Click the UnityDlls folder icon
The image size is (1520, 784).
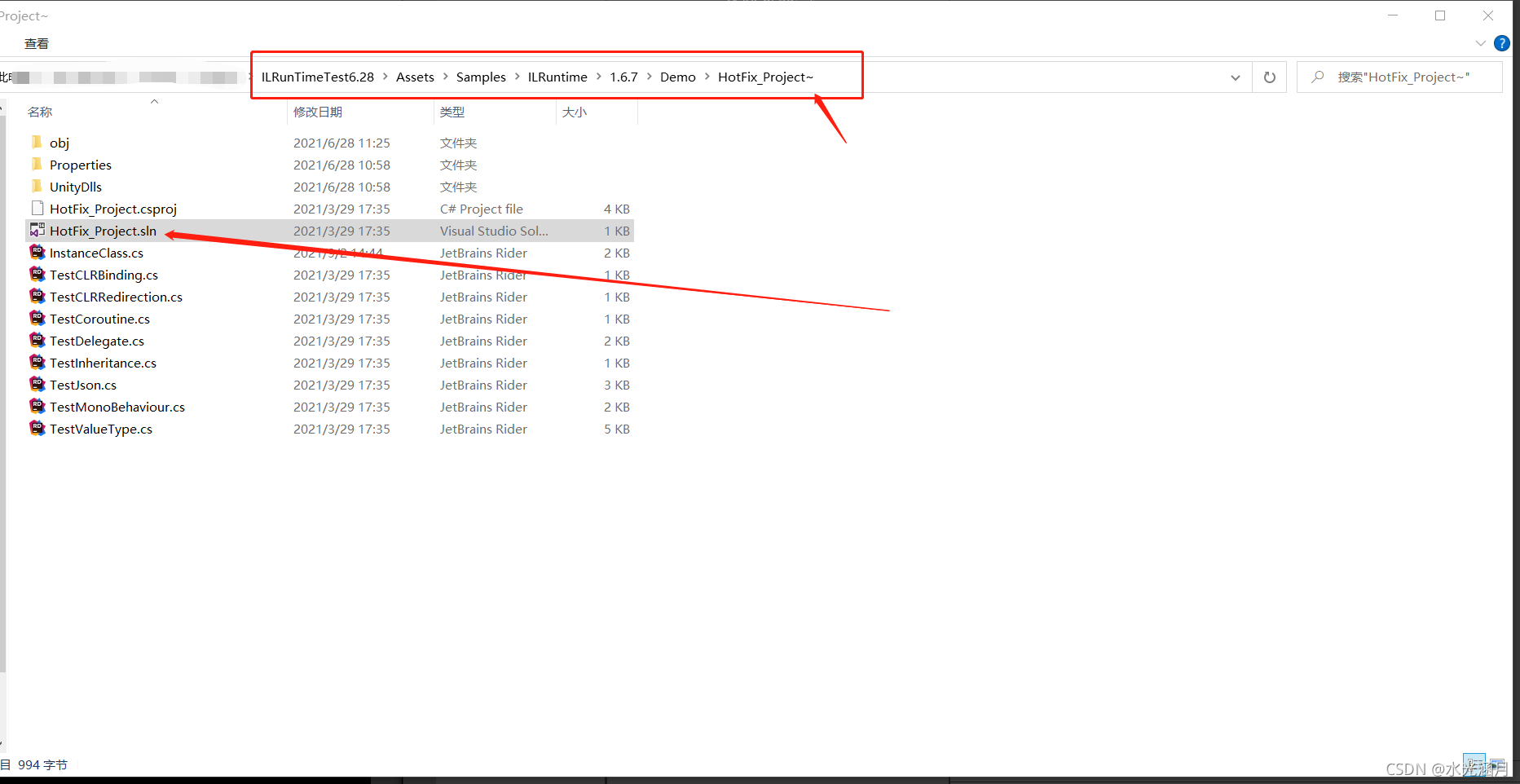[37, 187]
